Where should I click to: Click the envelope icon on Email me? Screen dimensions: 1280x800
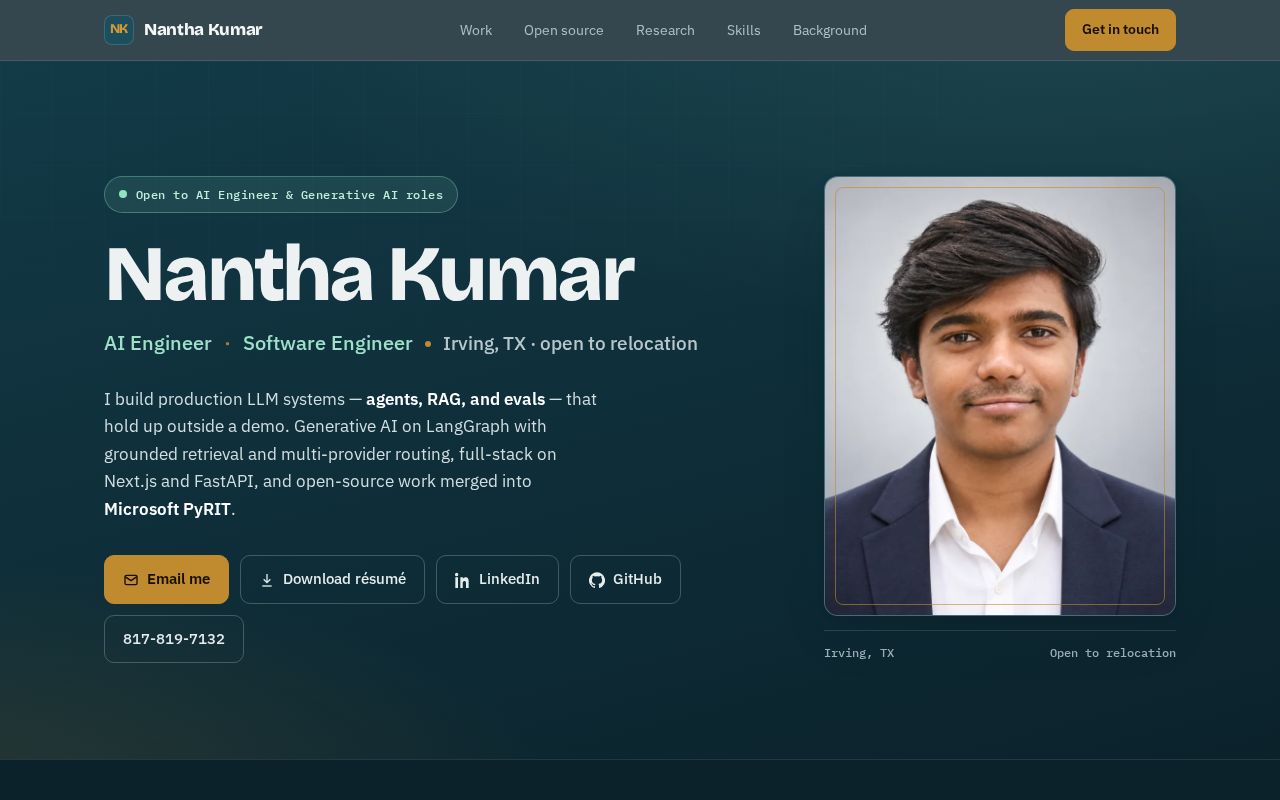pos(131,580)
